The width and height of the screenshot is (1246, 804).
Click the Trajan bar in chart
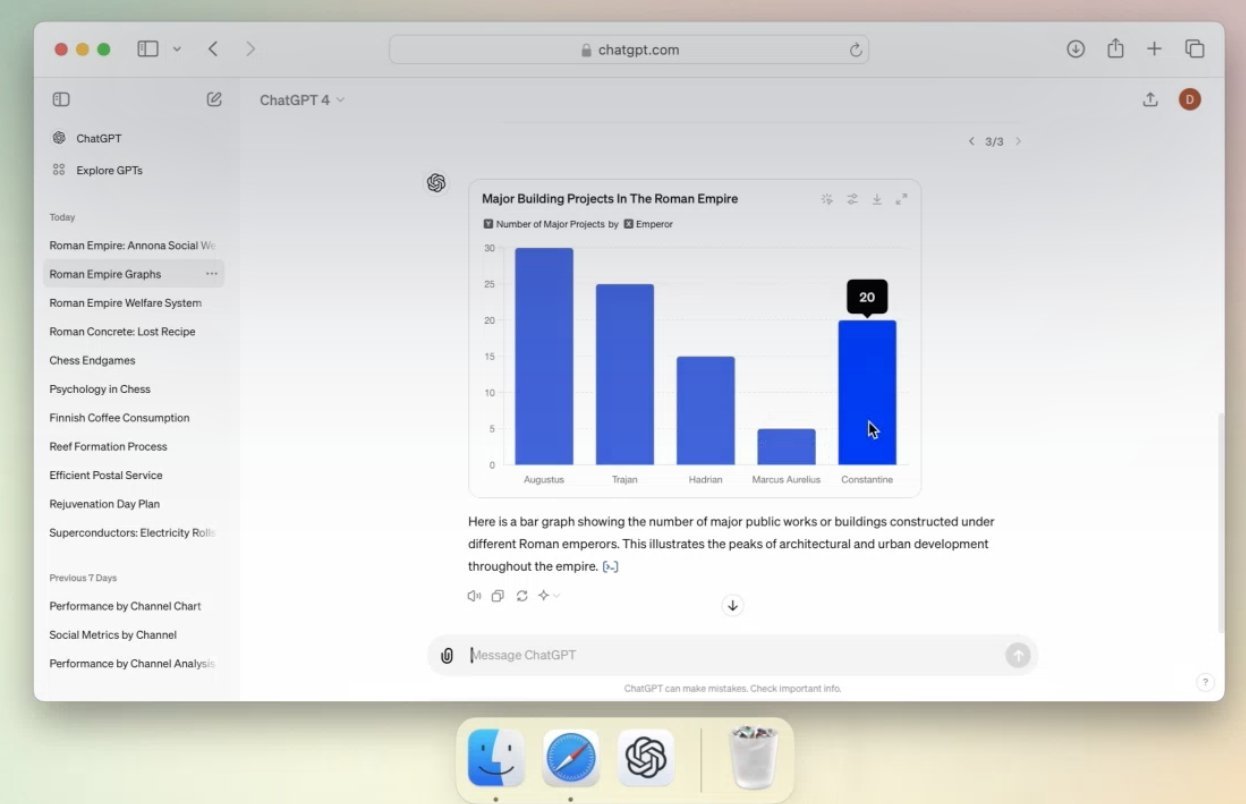625,375
